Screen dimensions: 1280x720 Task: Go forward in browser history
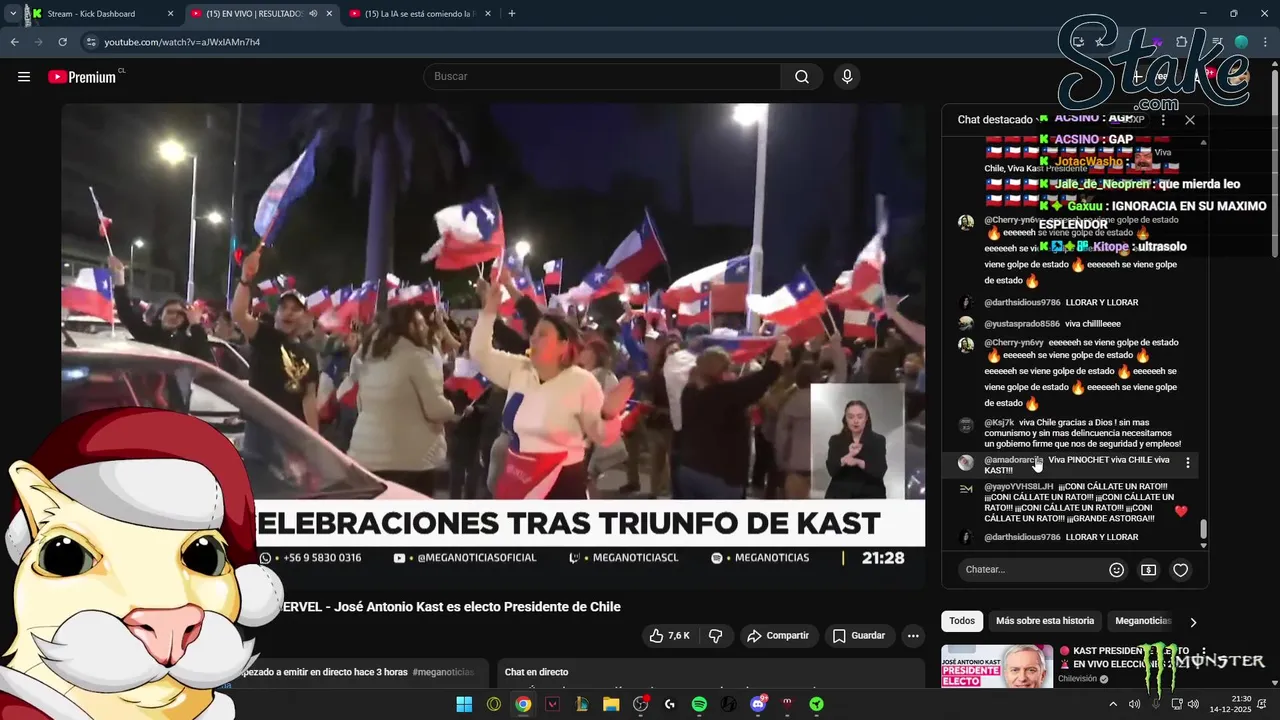coord(38,42)
